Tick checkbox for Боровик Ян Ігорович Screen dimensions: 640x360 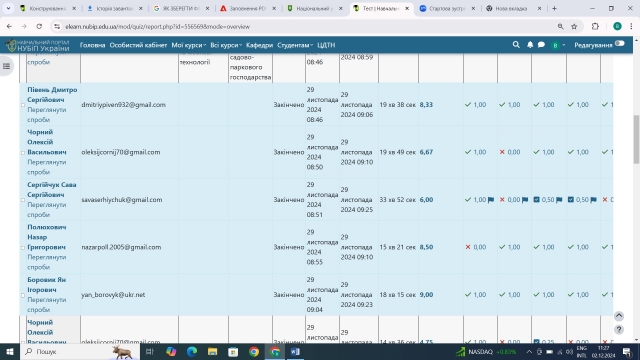click(23, 295)
